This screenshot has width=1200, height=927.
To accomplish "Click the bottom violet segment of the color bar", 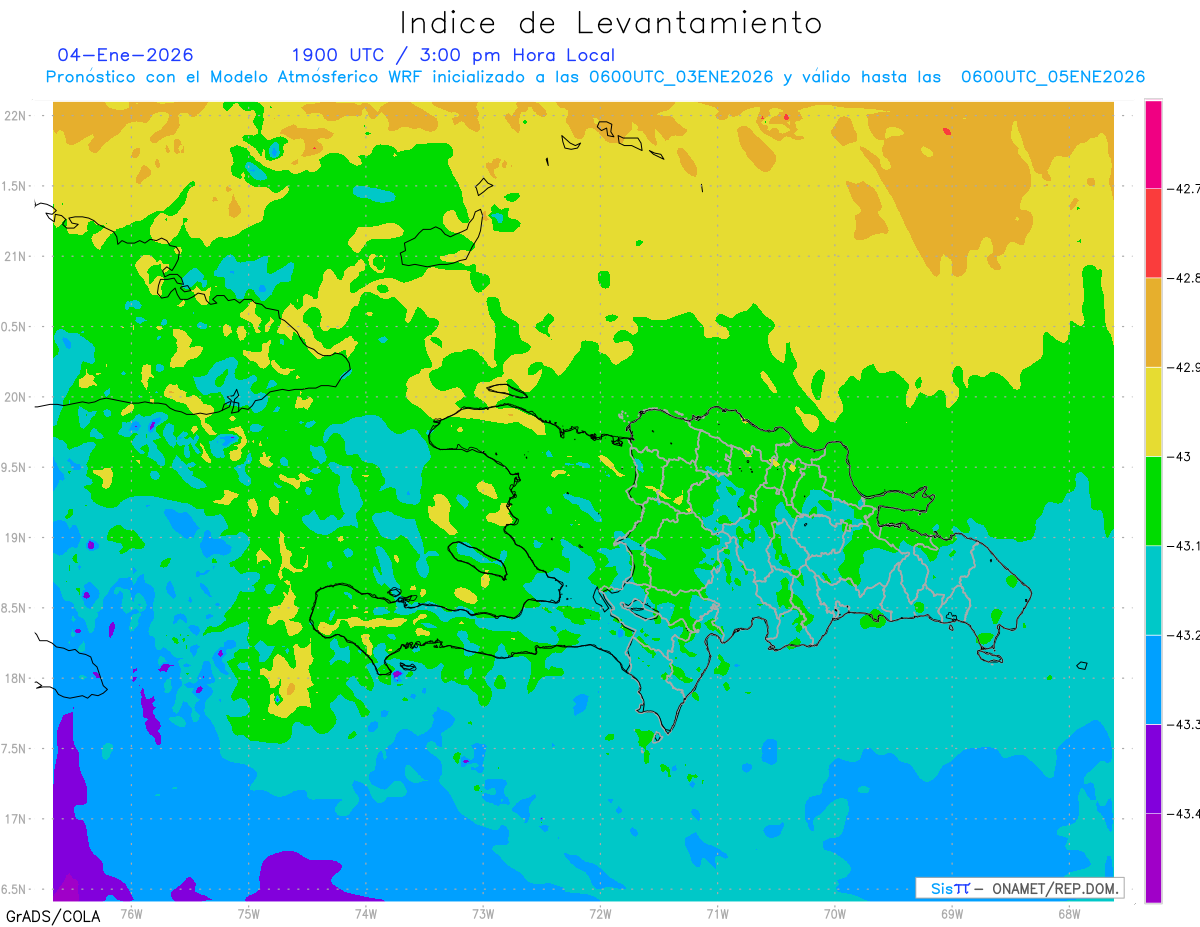I will pos(1153,857).
